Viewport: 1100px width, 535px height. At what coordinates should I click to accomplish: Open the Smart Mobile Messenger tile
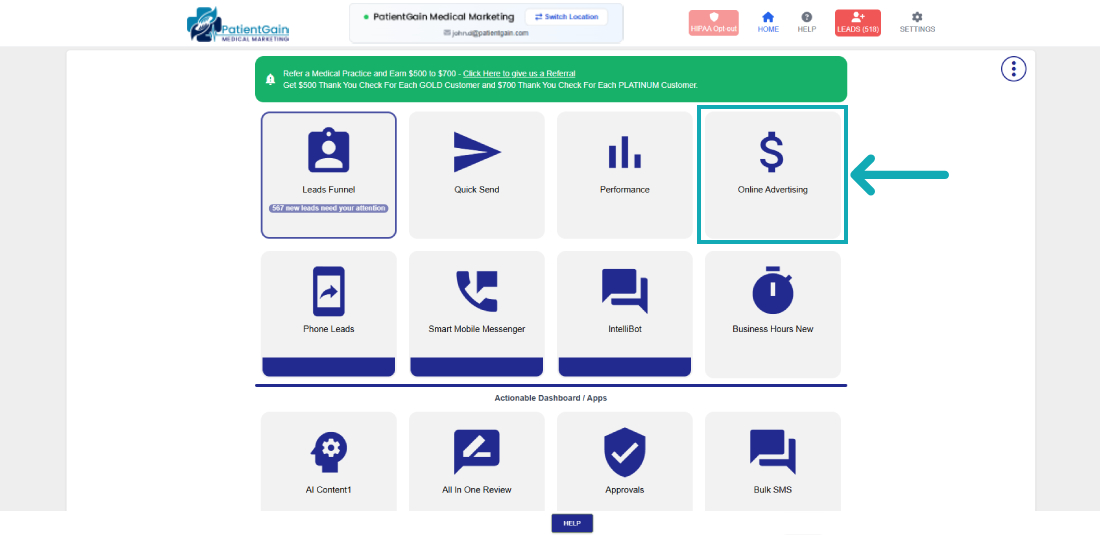(476, 314)
